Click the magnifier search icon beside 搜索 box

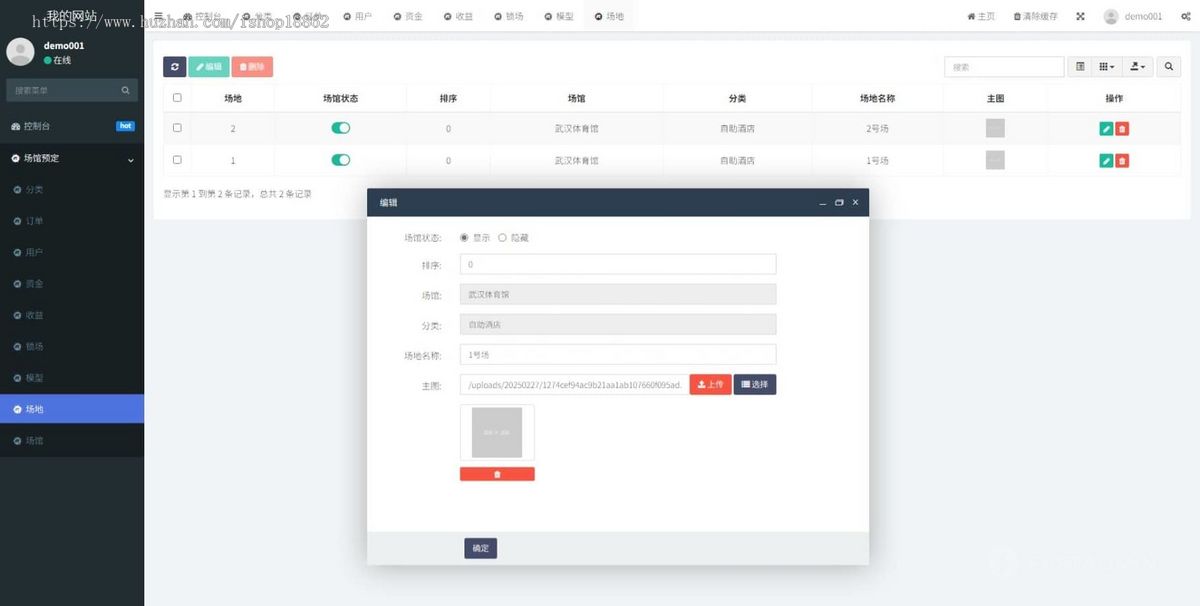(1168, 66)
